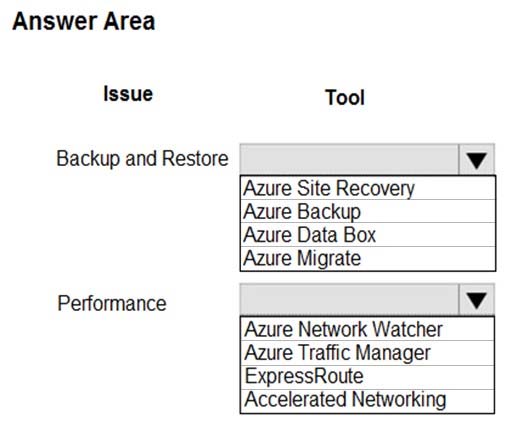This screenshot has height=422, width=506.
Task: Choose the dedicated private connection option
Action: tap(367, 377)
